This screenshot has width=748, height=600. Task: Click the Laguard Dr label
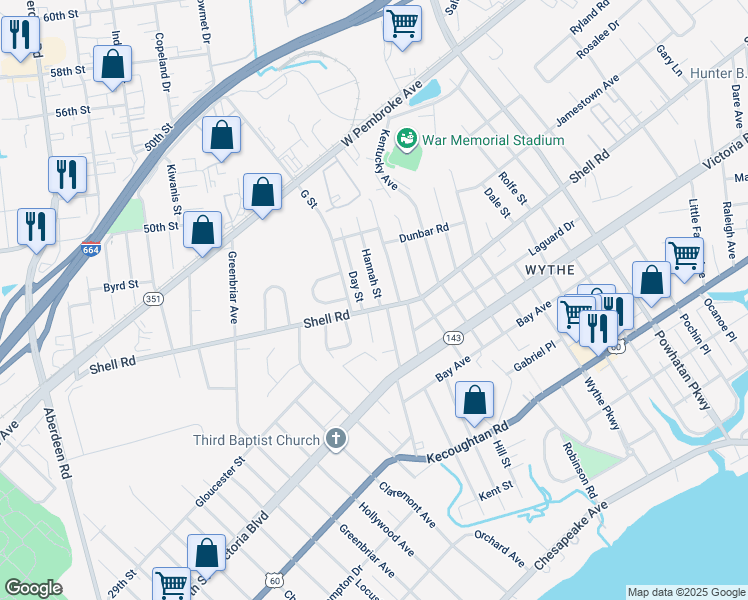551,238
